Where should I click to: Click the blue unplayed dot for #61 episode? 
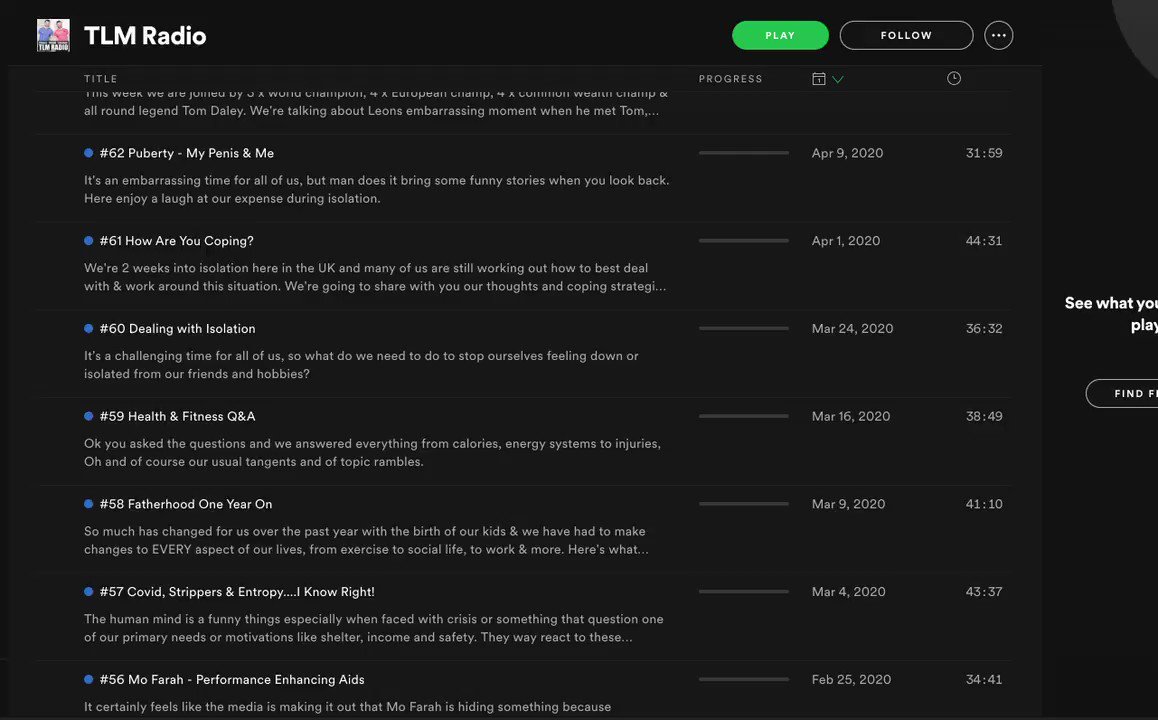coord(89,241)
